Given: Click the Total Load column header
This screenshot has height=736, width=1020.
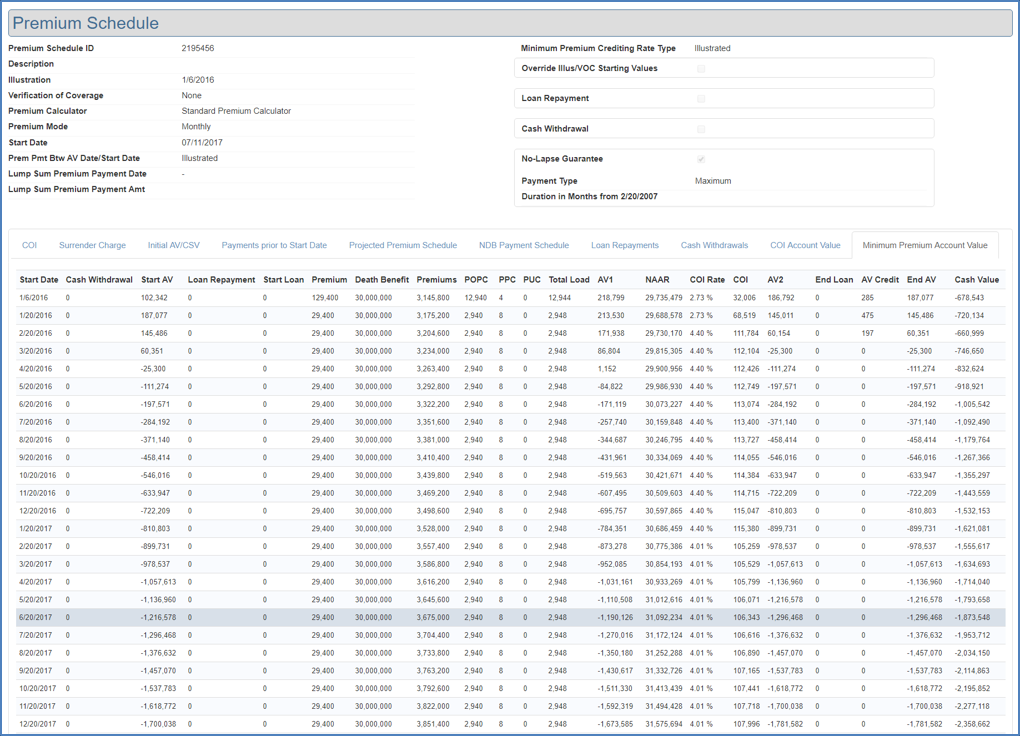Looking at the screenshot, I should click(568, 280).
